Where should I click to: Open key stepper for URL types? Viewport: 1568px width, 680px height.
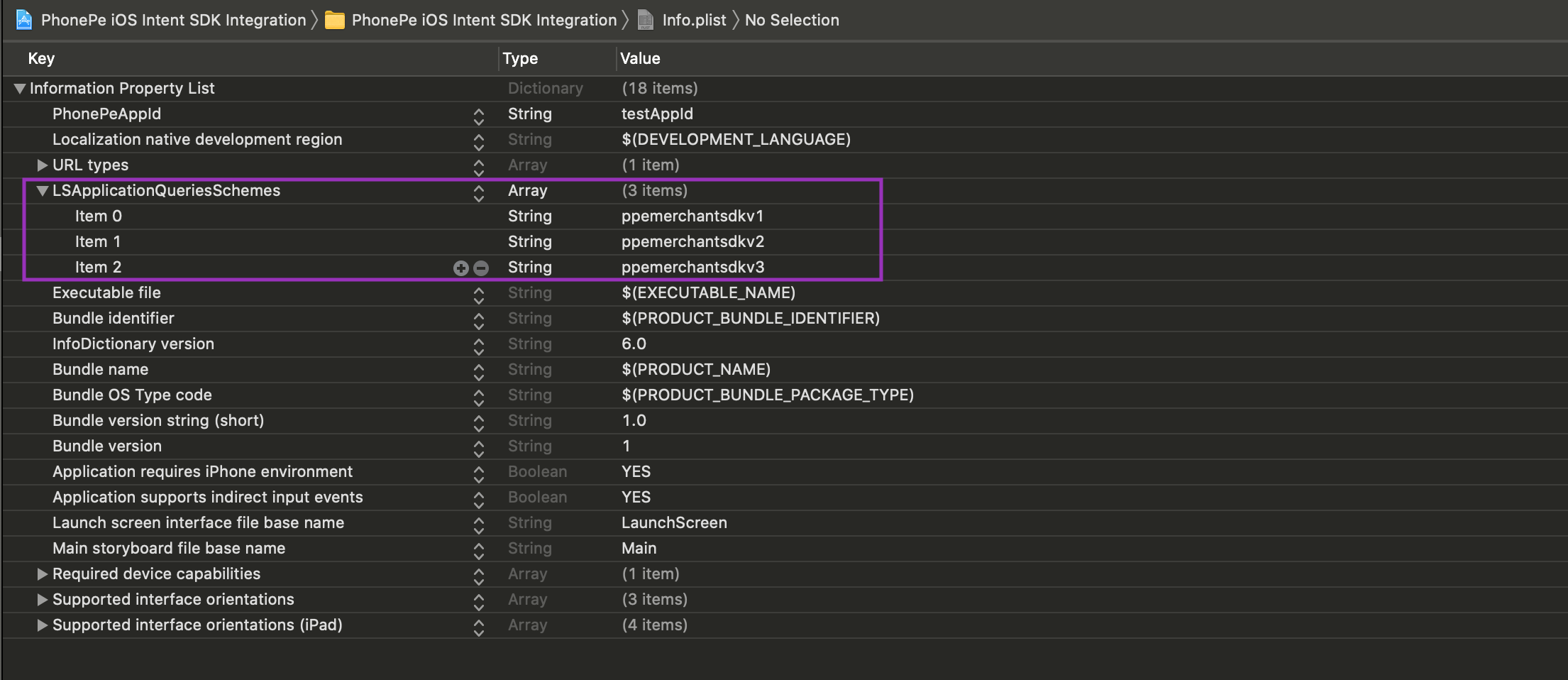point(479,168)
